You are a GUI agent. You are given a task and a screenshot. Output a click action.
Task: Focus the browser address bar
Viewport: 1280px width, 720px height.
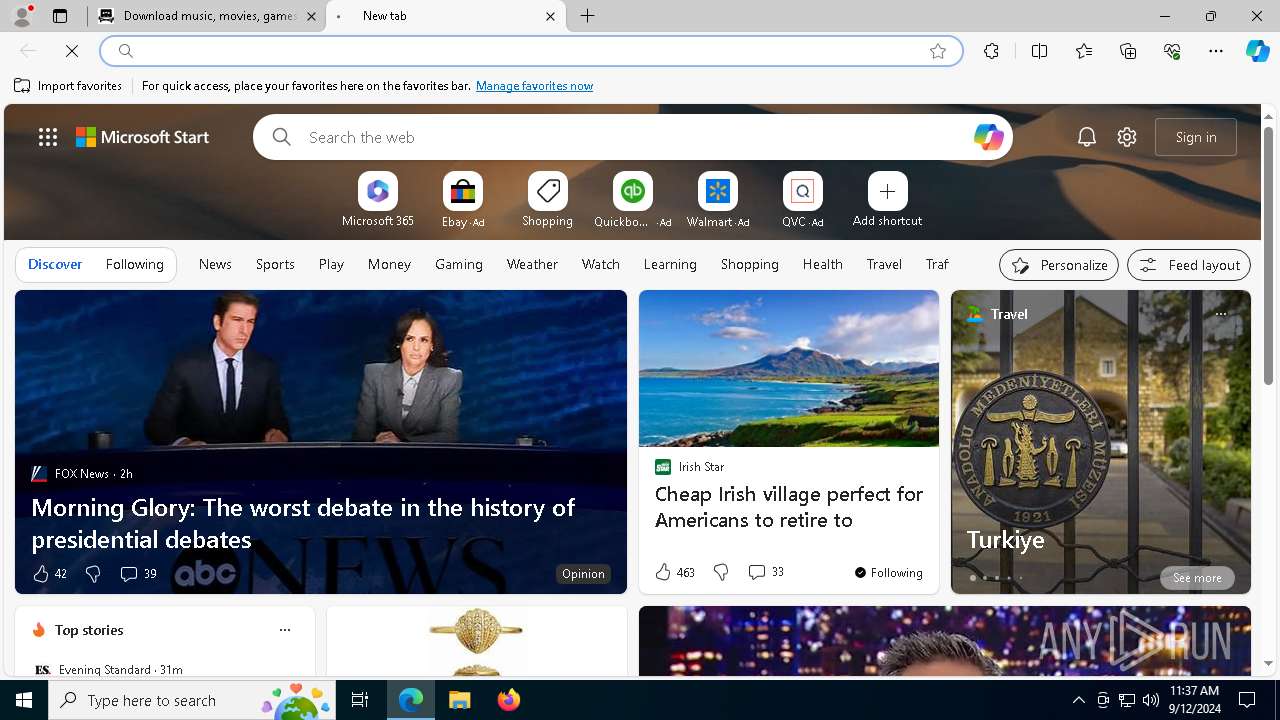pyautogui.click(x=530, y=51)
